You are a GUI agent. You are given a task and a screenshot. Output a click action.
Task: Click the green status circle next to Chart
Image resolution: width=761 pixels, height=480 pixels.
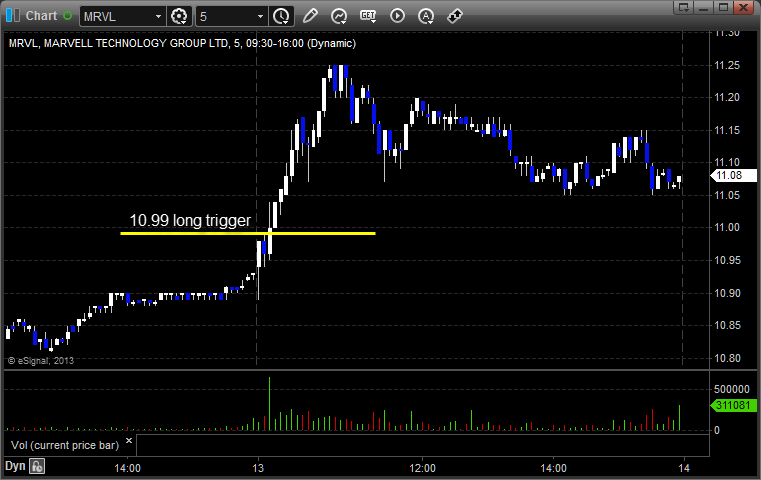click(x=67, y=16)
